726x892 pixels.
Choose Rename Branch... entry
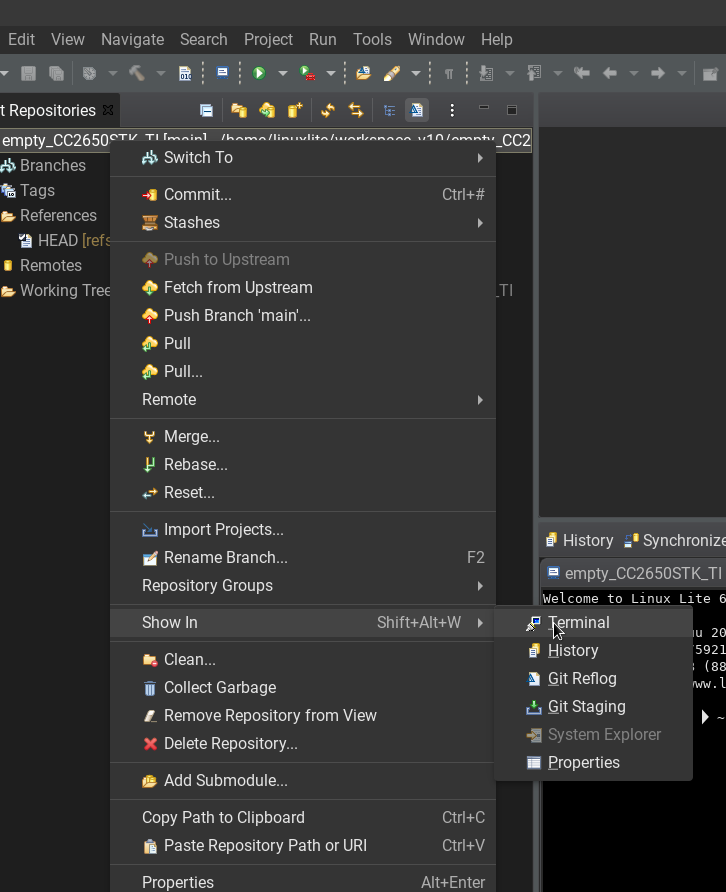(303, 558)
